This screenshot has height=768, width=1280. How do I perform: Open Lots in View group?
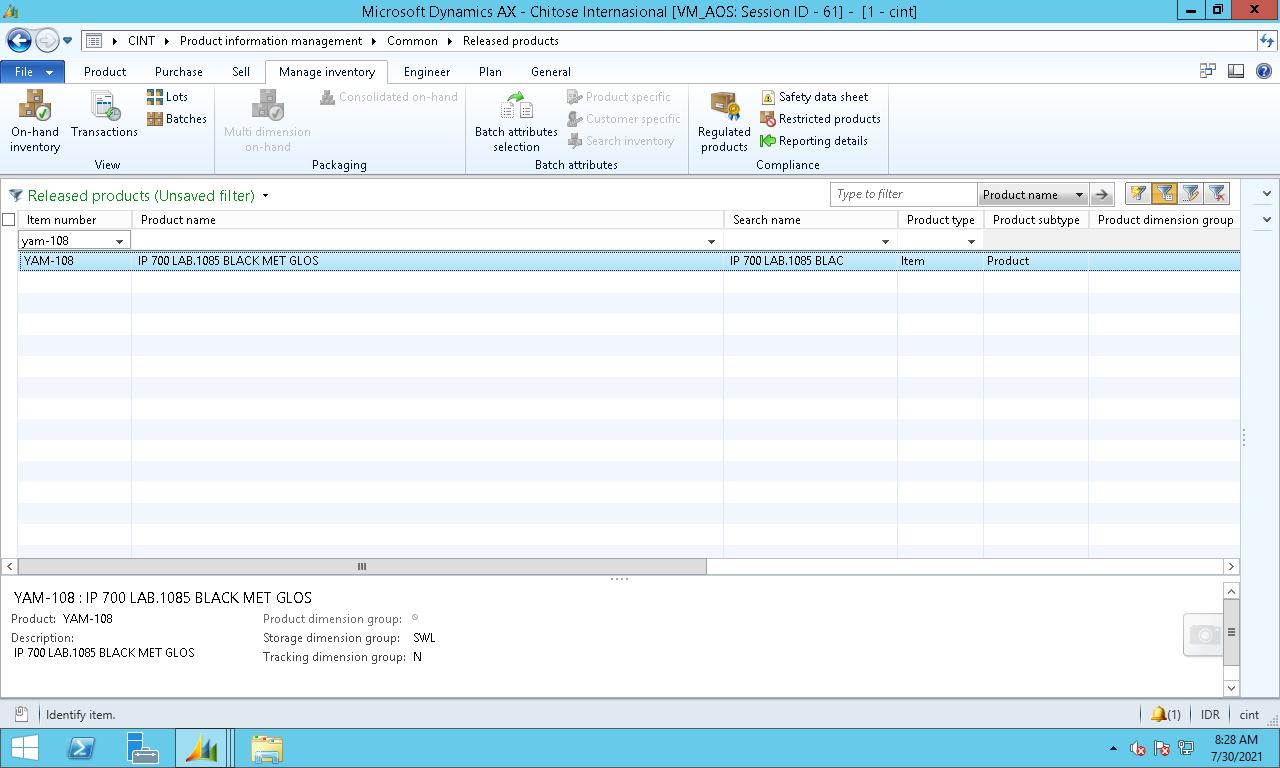[167, 97]
